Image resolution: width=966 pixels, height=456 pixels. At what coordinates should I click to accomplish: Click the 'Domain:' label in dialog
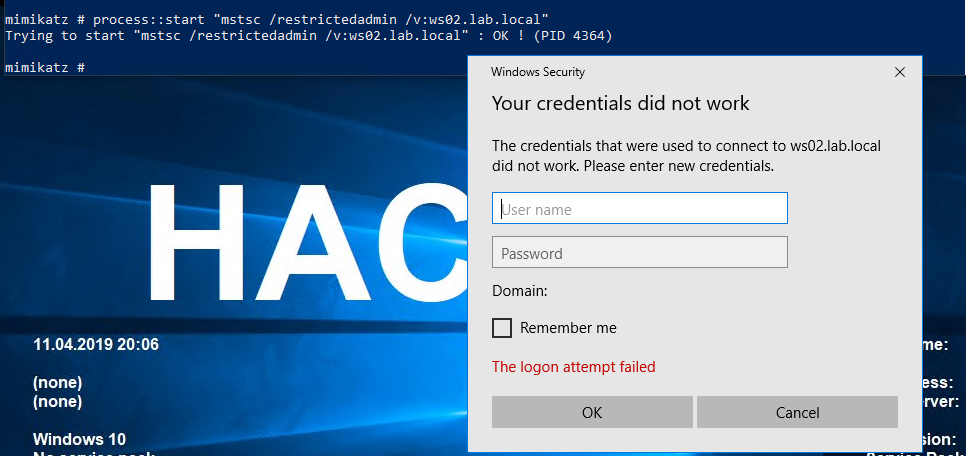[520, 291]
